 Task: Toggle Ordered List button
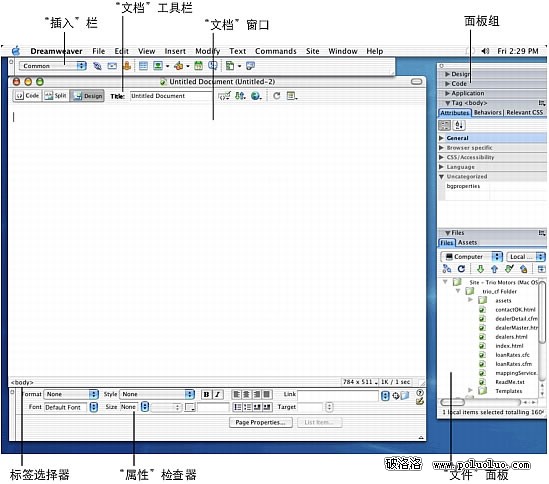point(247,407)
